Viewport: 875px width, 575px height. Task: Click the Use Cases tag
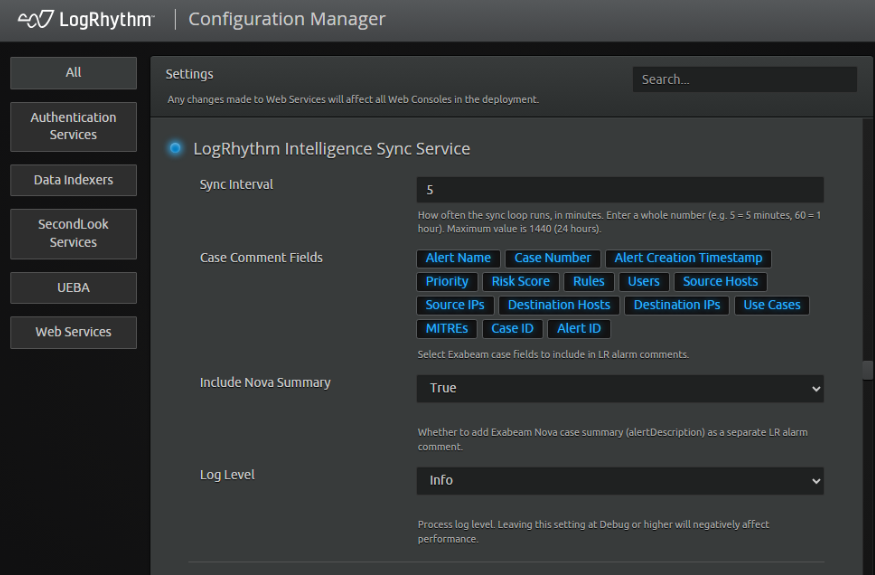[772, 305]
